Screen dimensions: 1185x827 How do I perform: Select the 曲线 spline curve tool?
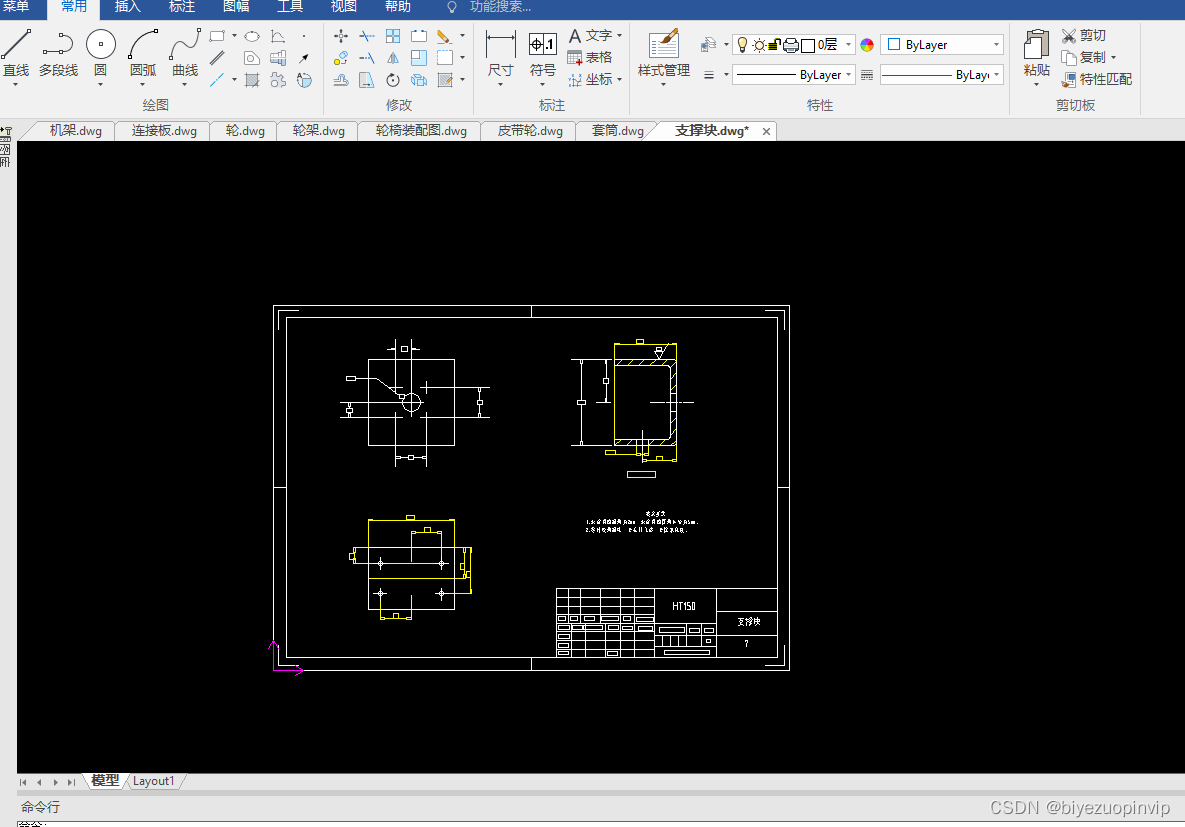pyautogui.click(x=185, y=52)
